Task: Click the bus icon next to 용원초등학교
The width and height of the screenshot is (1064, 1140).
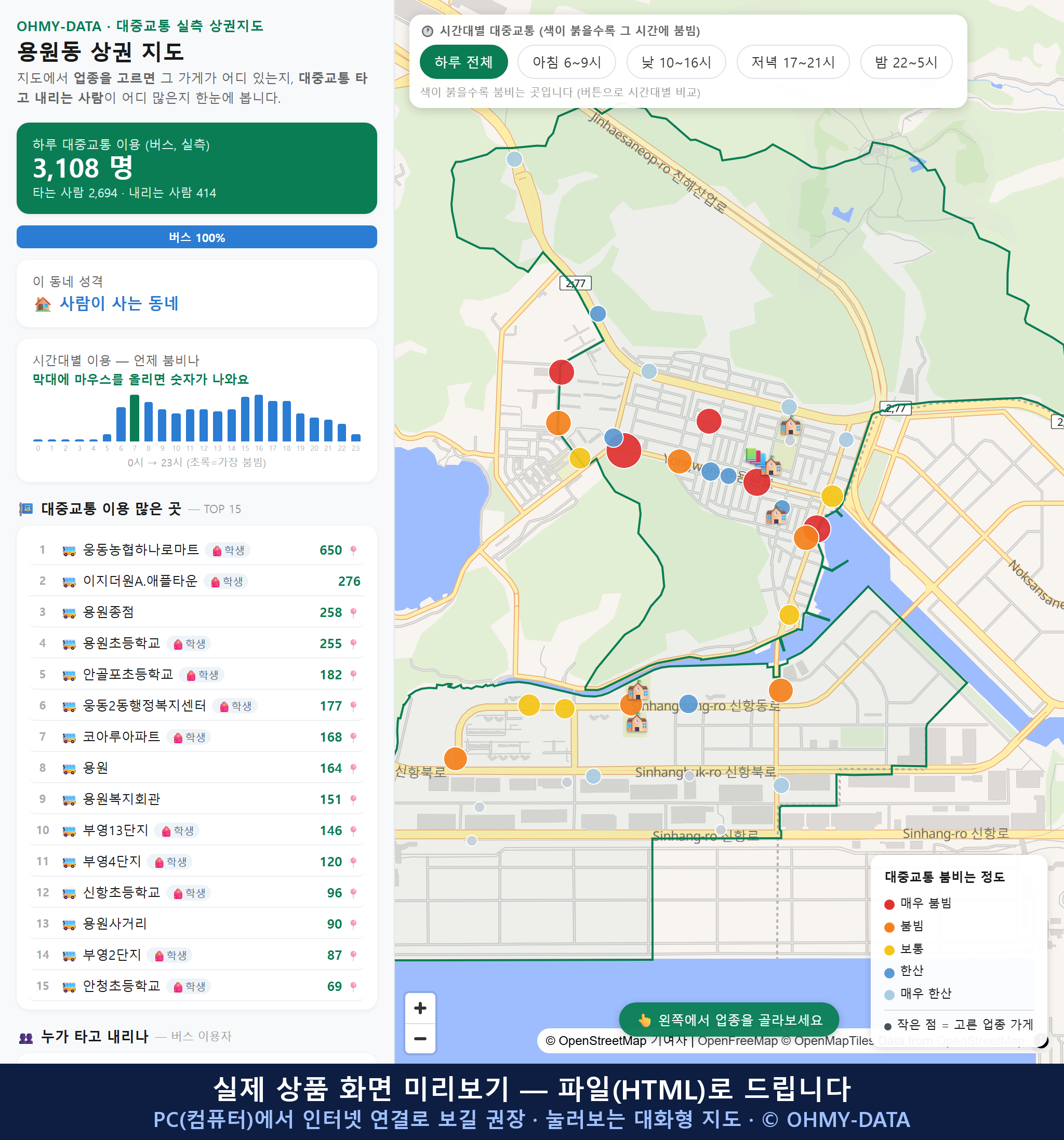Action: [x=69, y=644]
